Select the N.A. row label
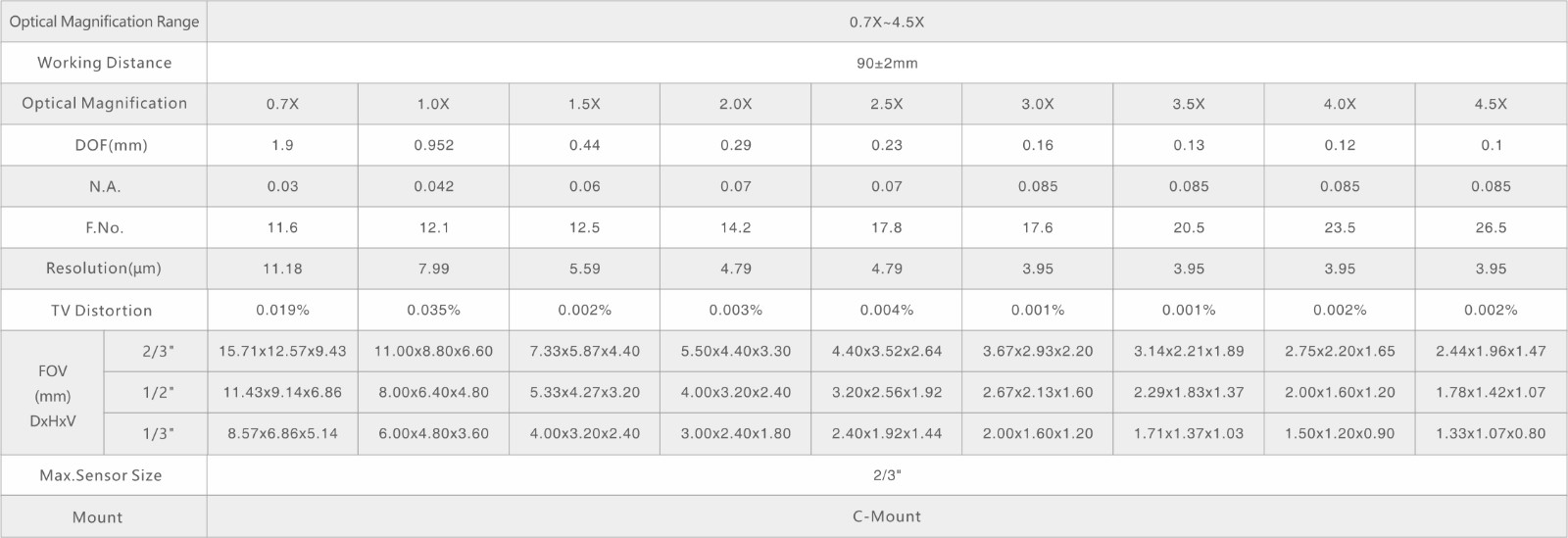 click(104, 186)
